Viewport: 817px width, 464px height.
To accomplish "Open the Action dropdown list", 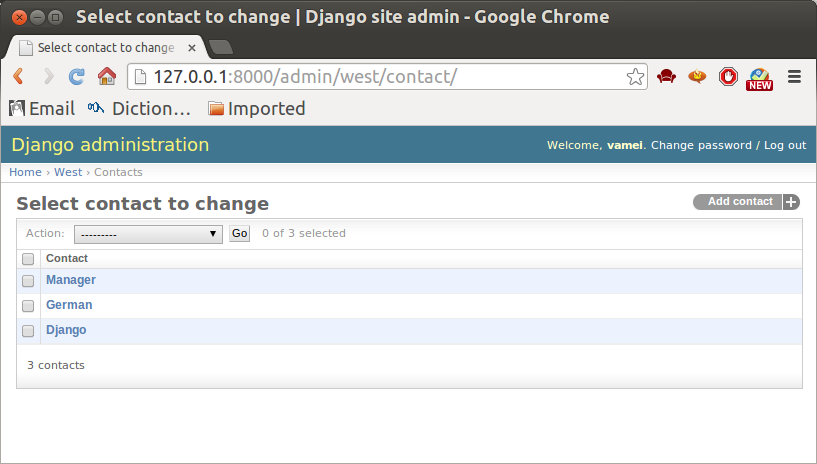I will [x=148, y=234].
